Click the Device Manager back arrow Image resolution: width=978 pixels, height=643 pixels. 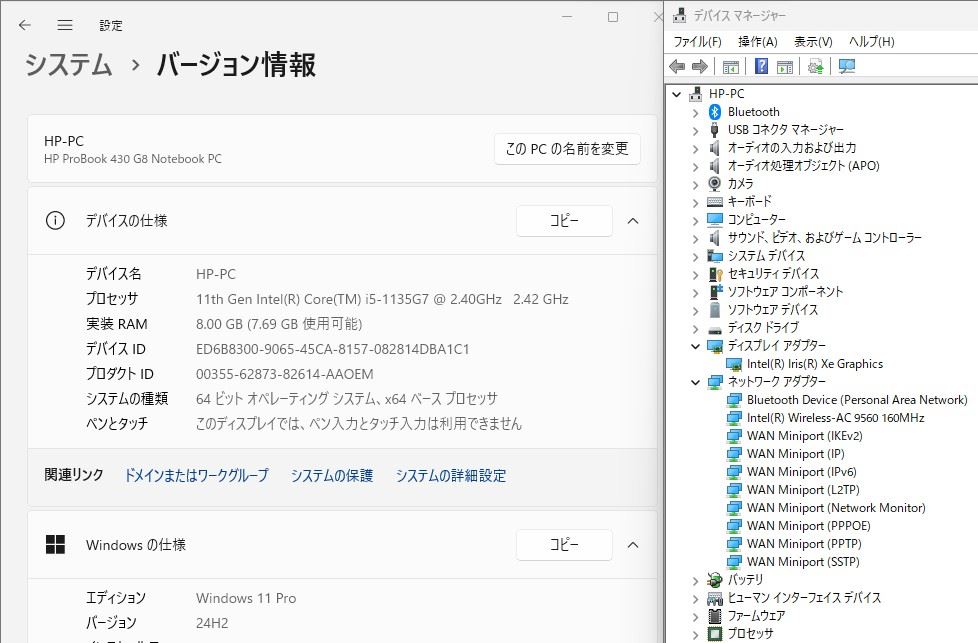(677, 67)
